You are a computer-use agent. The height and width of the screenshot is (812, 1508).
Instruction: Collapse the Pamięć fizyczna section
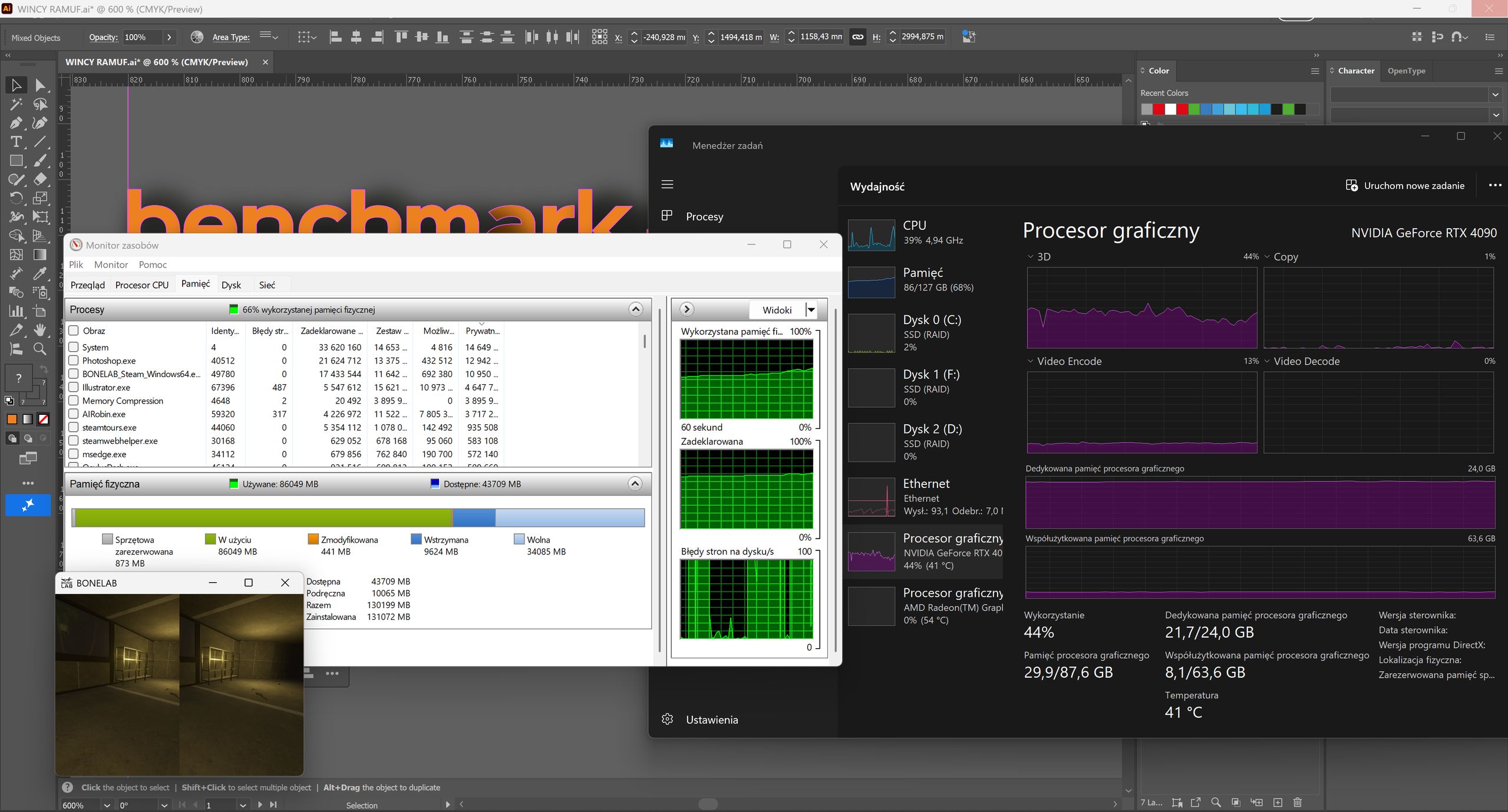coord(635,484)
